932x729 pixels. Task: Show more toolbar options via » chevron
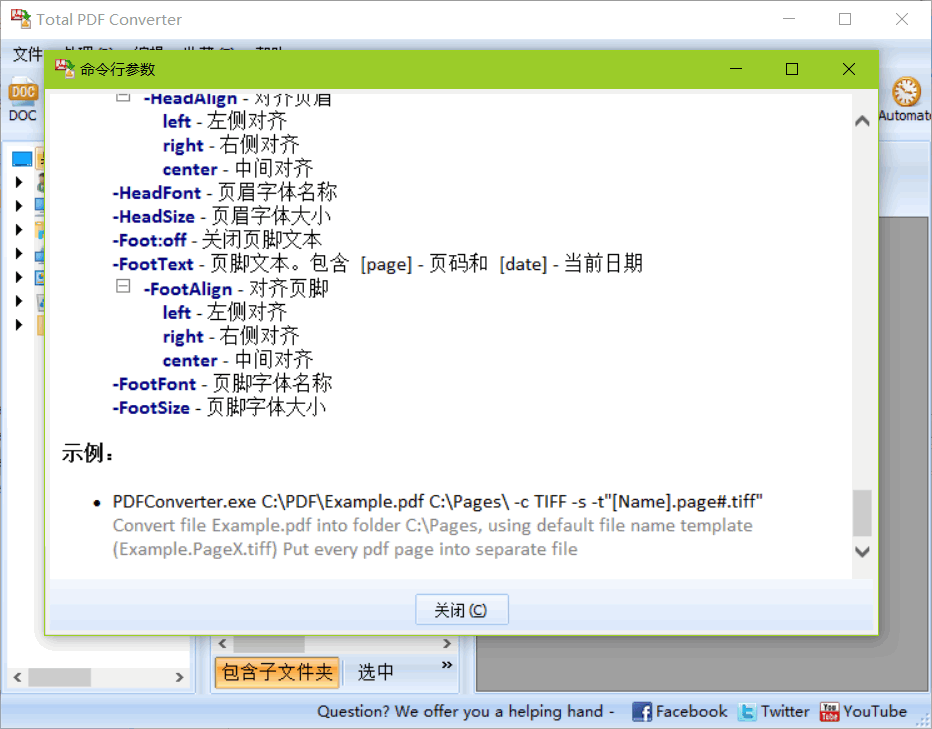click(x=447, y=665)
